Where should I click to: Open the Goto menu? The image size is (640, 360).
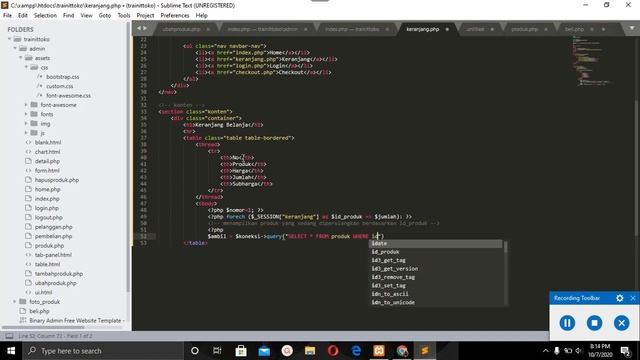pos(105,16)
